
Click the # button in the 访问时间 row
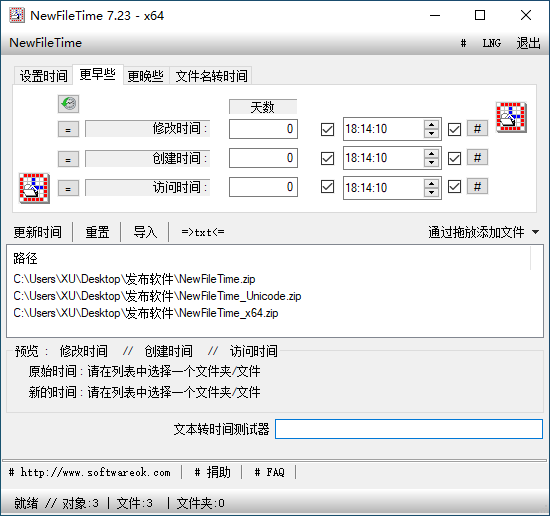point(477,187)
